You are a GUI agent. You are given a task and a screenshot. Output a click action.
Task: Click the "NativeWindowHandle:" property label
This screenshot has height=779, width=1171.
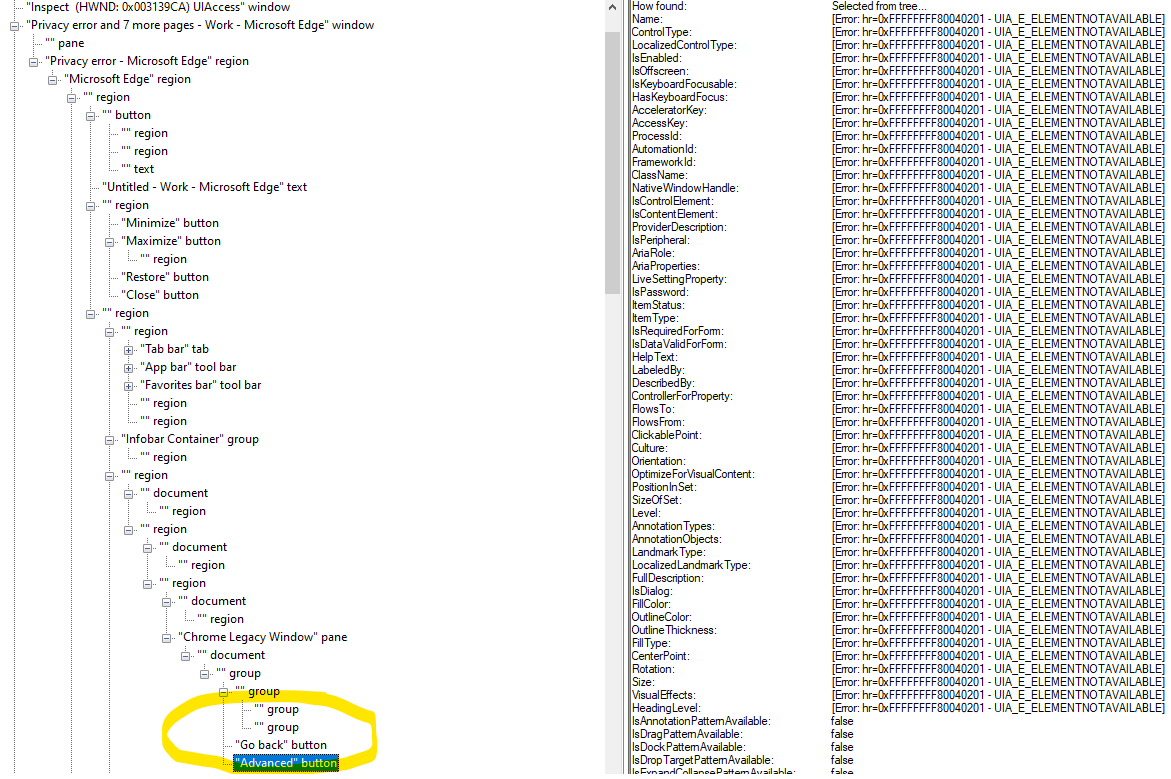(685, 188)
